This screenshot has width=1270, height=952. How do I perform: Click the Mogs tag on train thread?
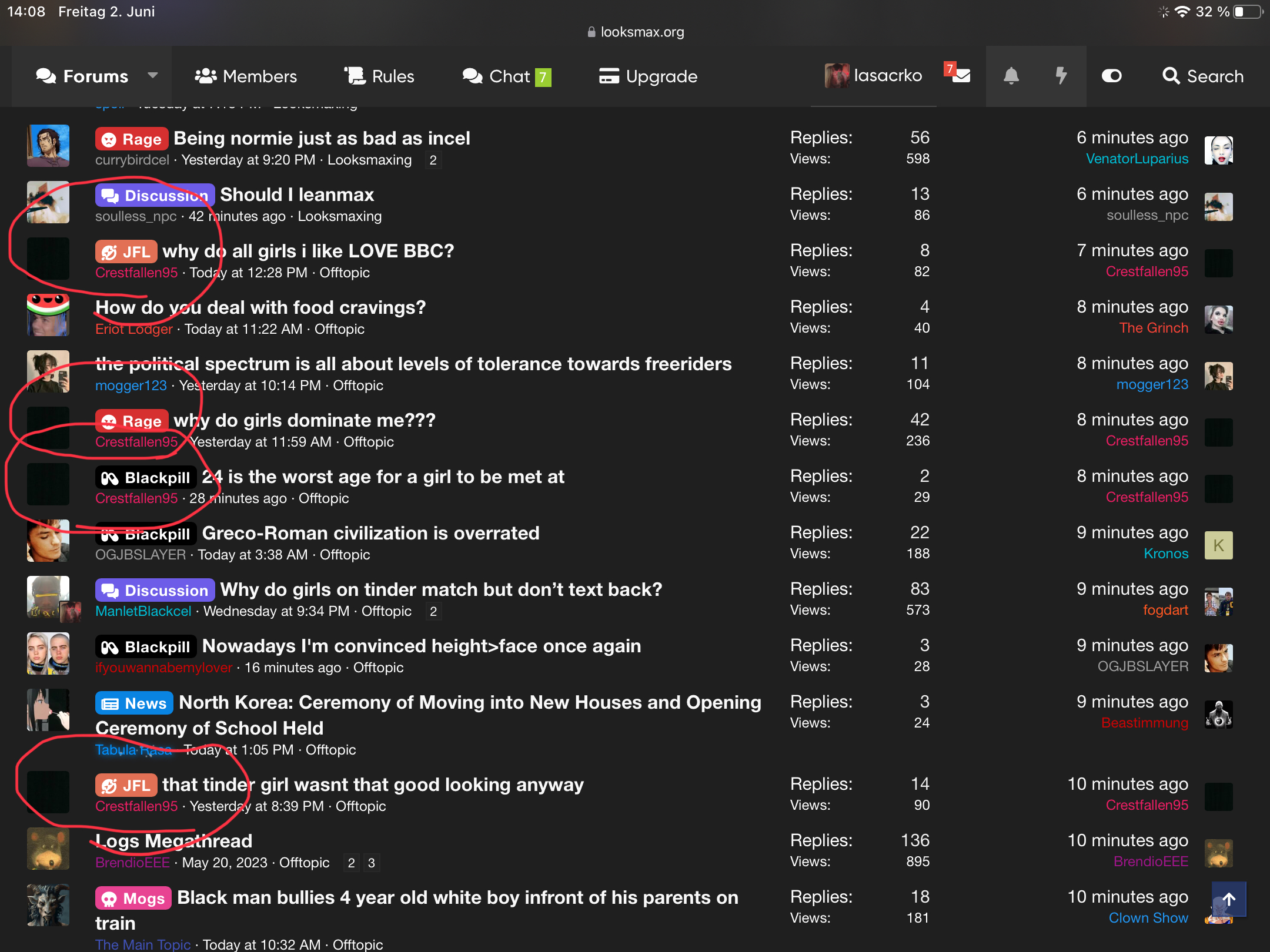click(133, 898)
